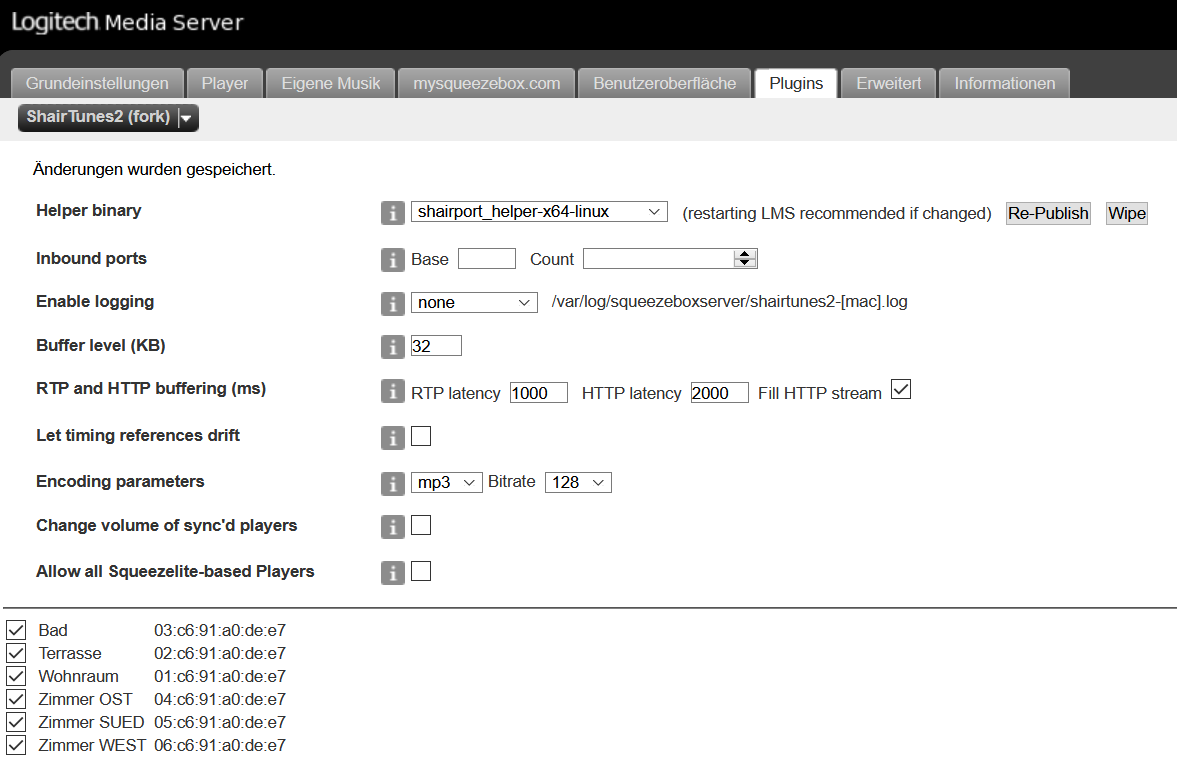1177x769 pixels.
Task: Open the Erweitert tab
Action: (888, 83)
